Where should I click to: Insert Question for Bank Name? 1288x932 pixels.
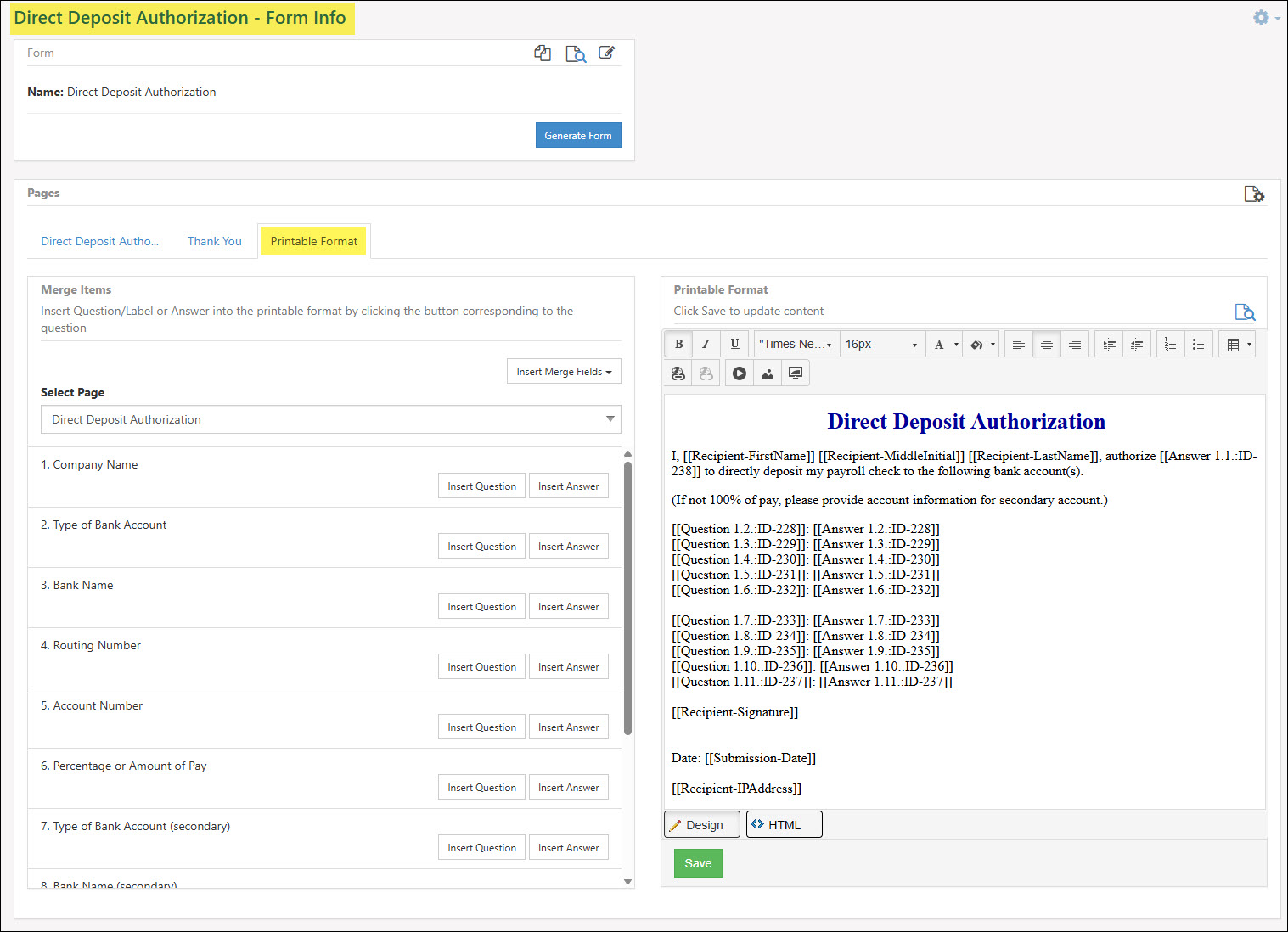coord(481,607)
